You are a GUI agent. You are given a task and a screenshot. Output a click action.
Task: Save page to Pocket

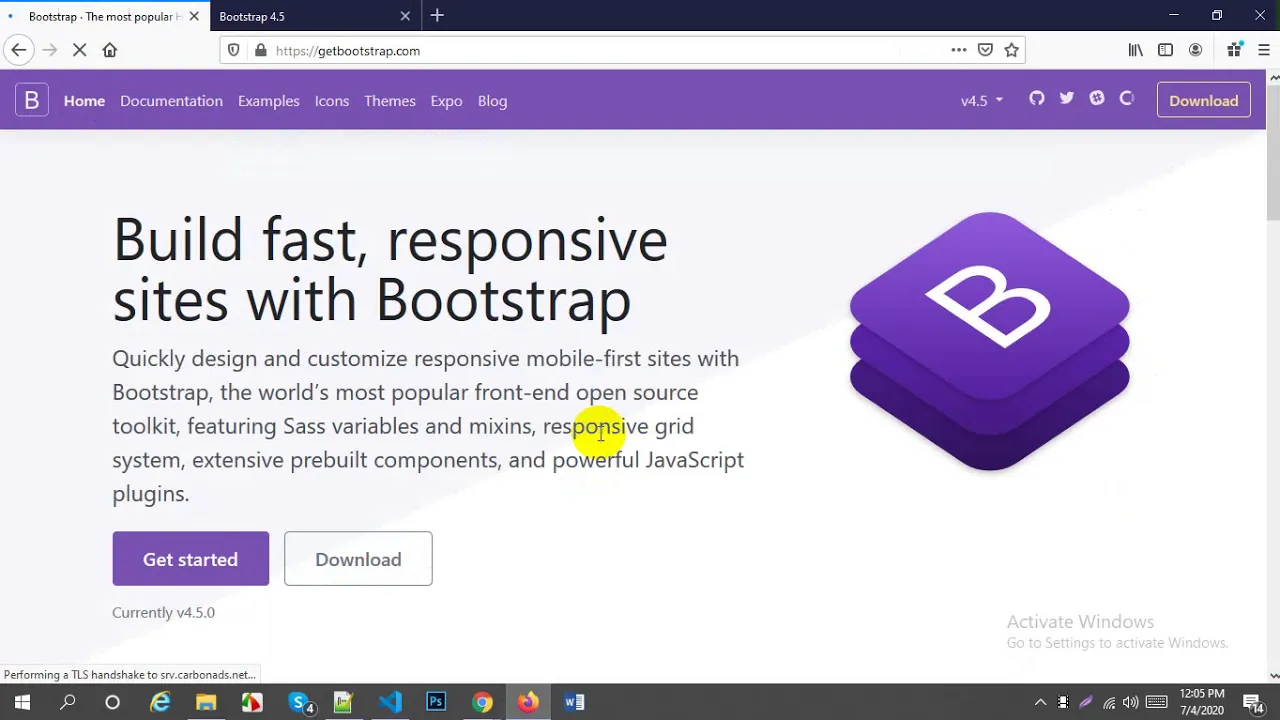pos(985,50)
